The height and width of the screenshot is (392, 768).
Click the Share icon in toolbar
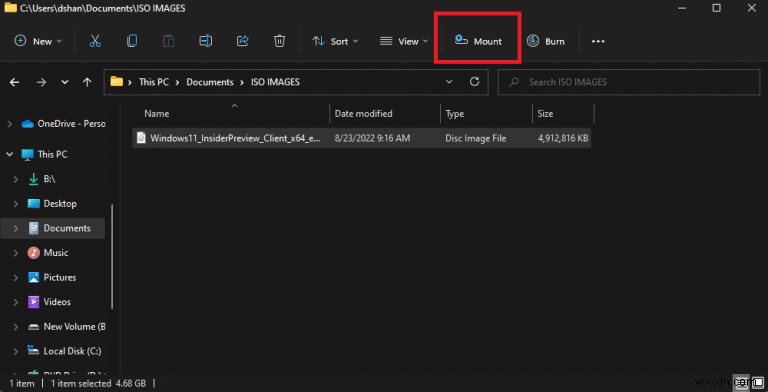tap(242, 41)
